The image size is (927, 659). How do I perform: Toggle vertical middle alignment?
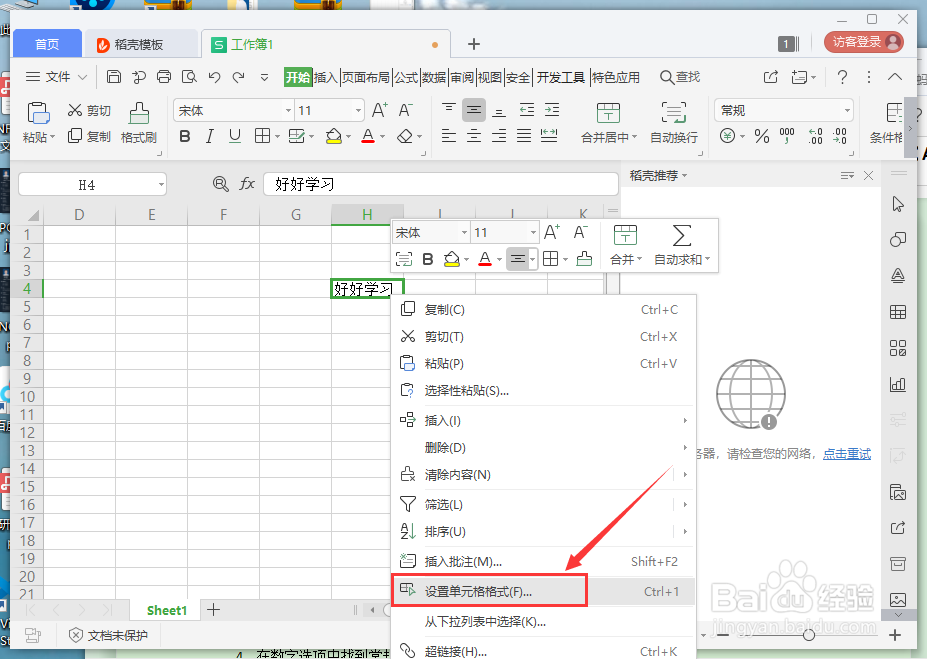(474, 110)
